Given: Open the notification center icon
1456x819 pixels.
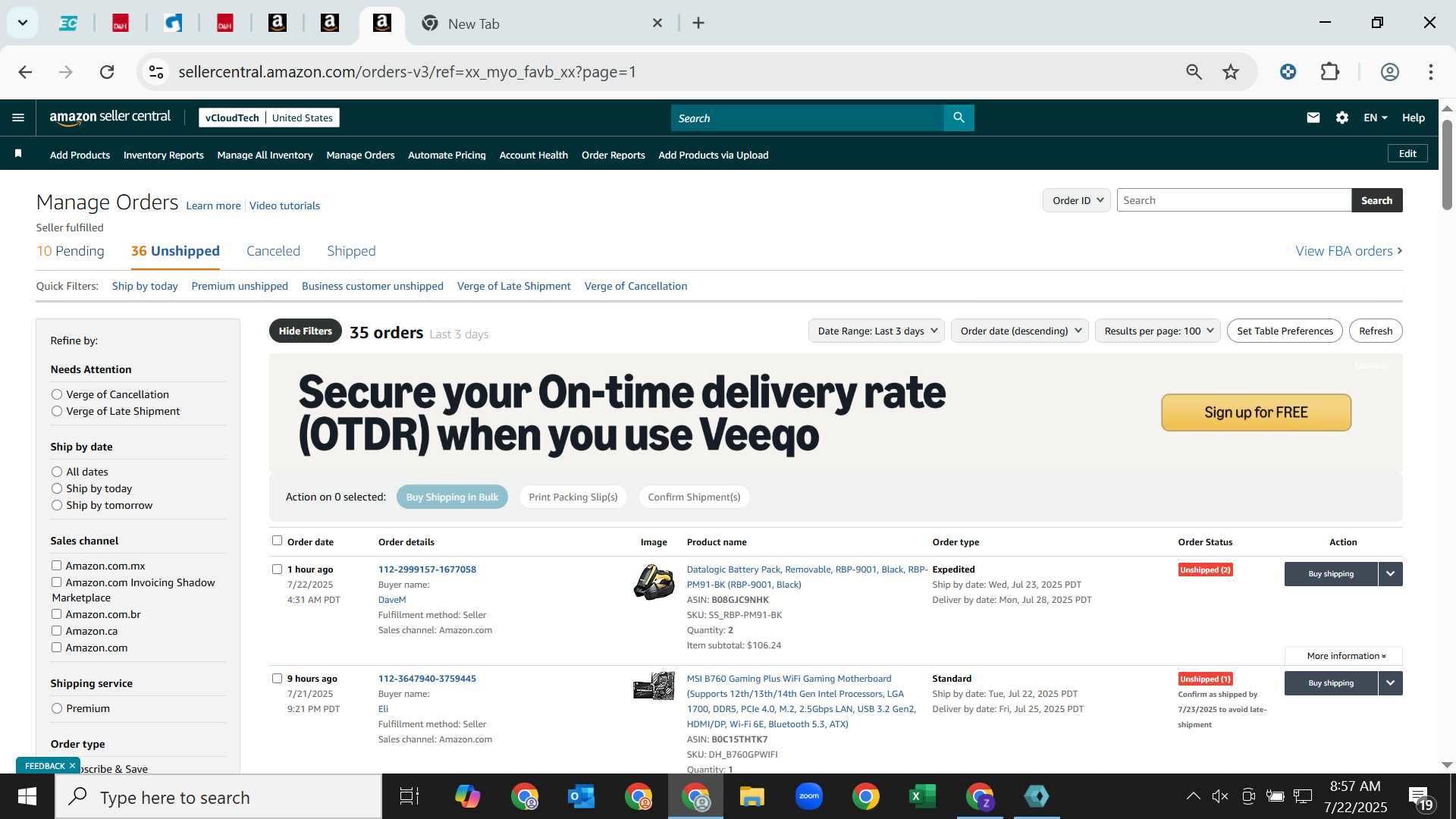Looking at the screenshot, I should pos(1420,797).
